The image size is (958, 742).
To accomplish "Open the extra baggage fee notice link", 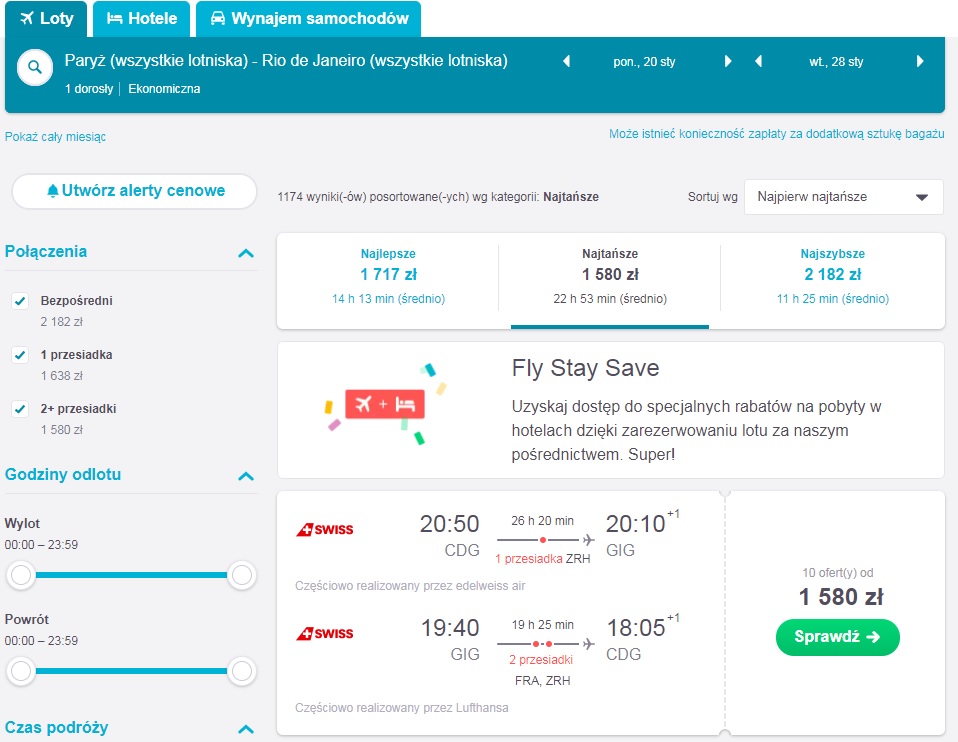I will [x=777, y=134].
